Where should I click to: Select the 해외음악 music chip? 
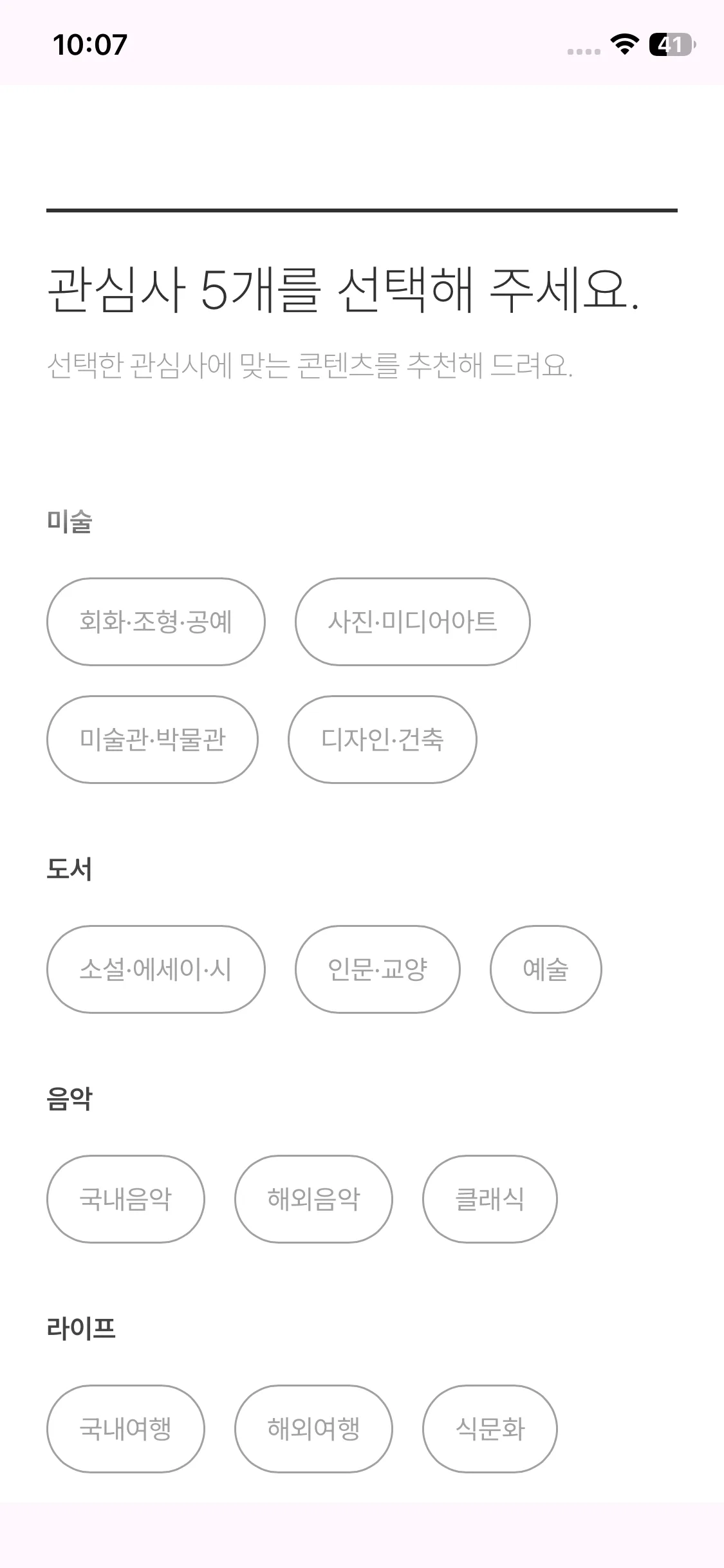(313, 1199)
